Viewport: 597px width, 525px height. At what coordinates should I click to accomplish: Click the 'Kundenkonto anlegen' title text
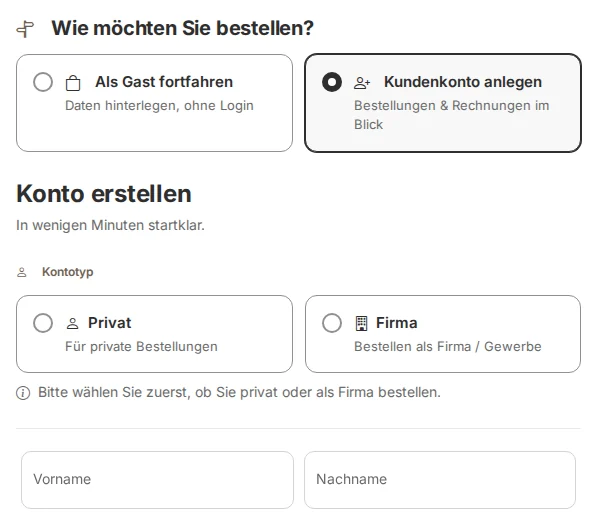463,82
